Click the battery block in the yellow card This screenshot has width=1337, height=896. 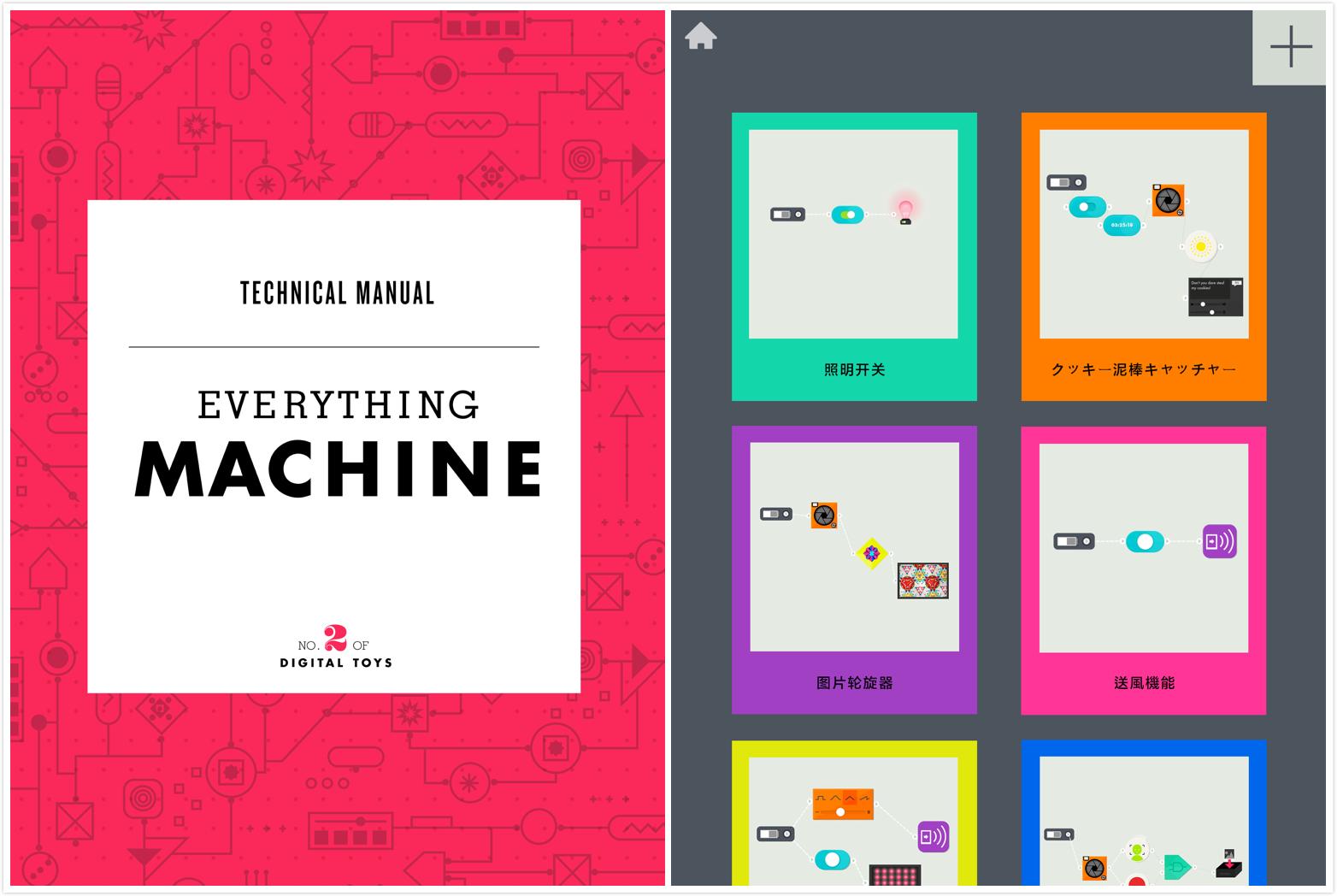tap(775, 834)
